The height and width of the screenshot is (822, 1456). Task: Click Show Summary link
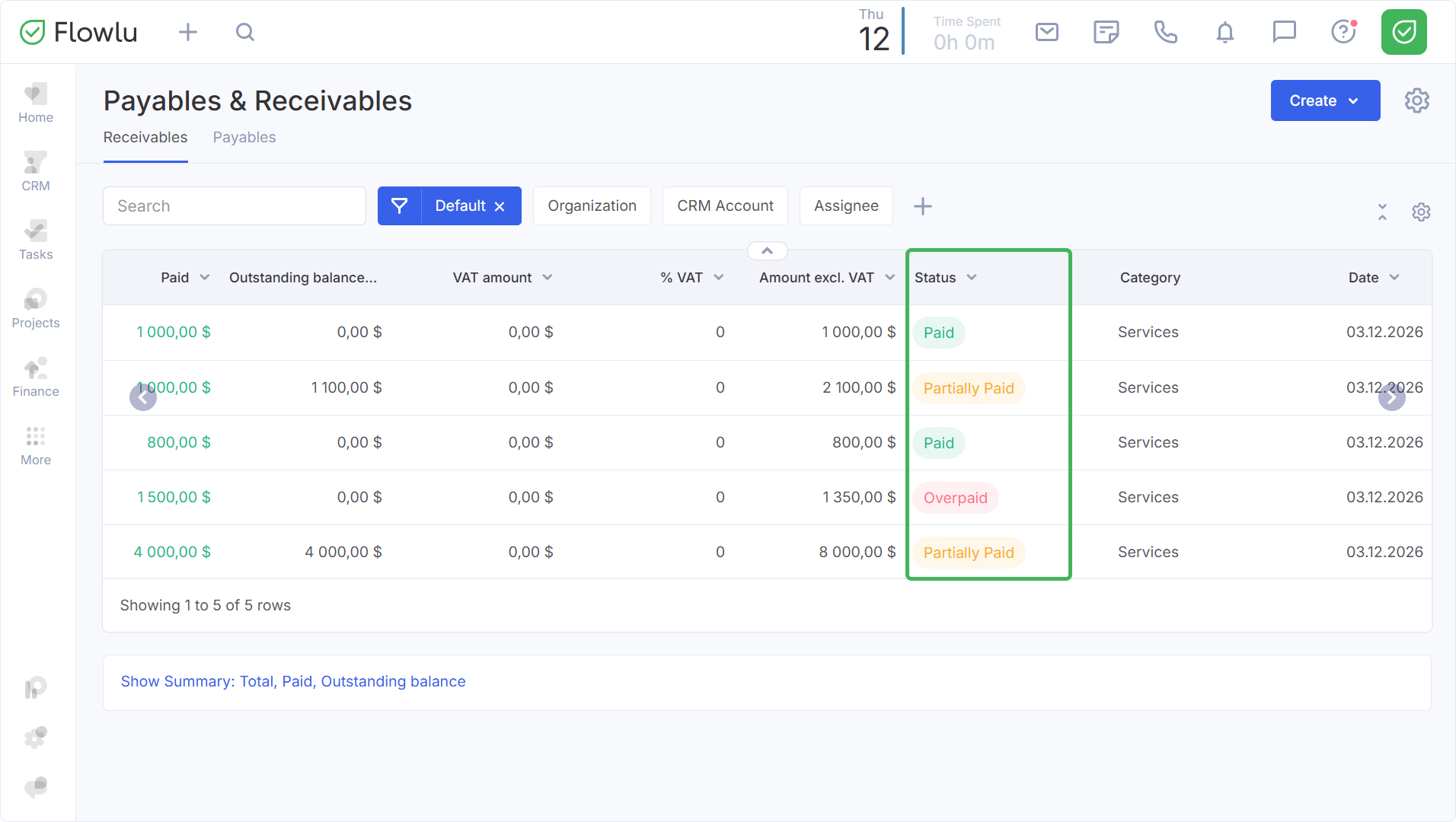click(292, 681)
